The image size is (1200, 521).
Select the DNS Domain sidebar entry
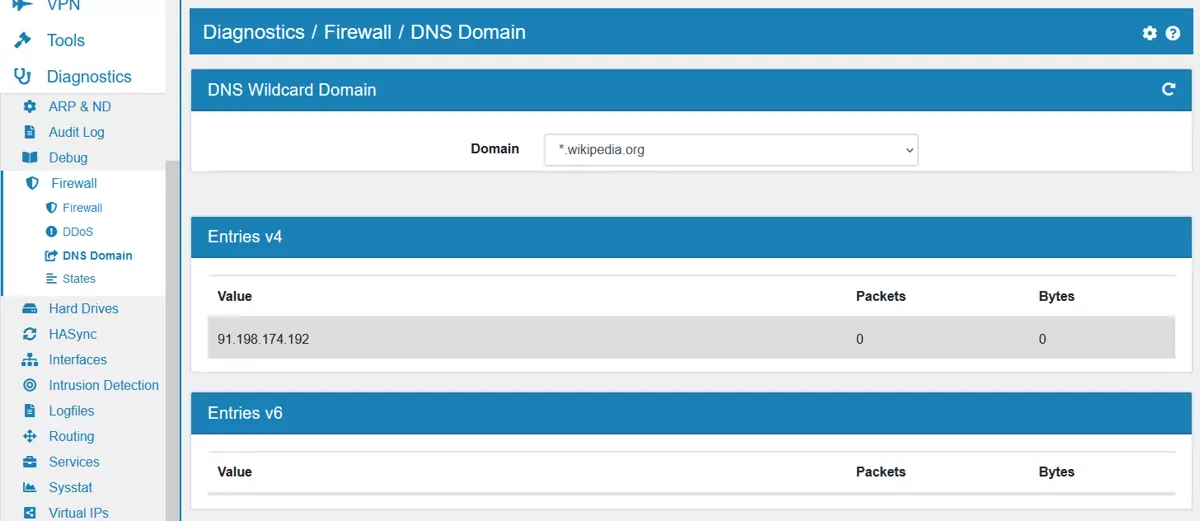click(x=98, y=256)
